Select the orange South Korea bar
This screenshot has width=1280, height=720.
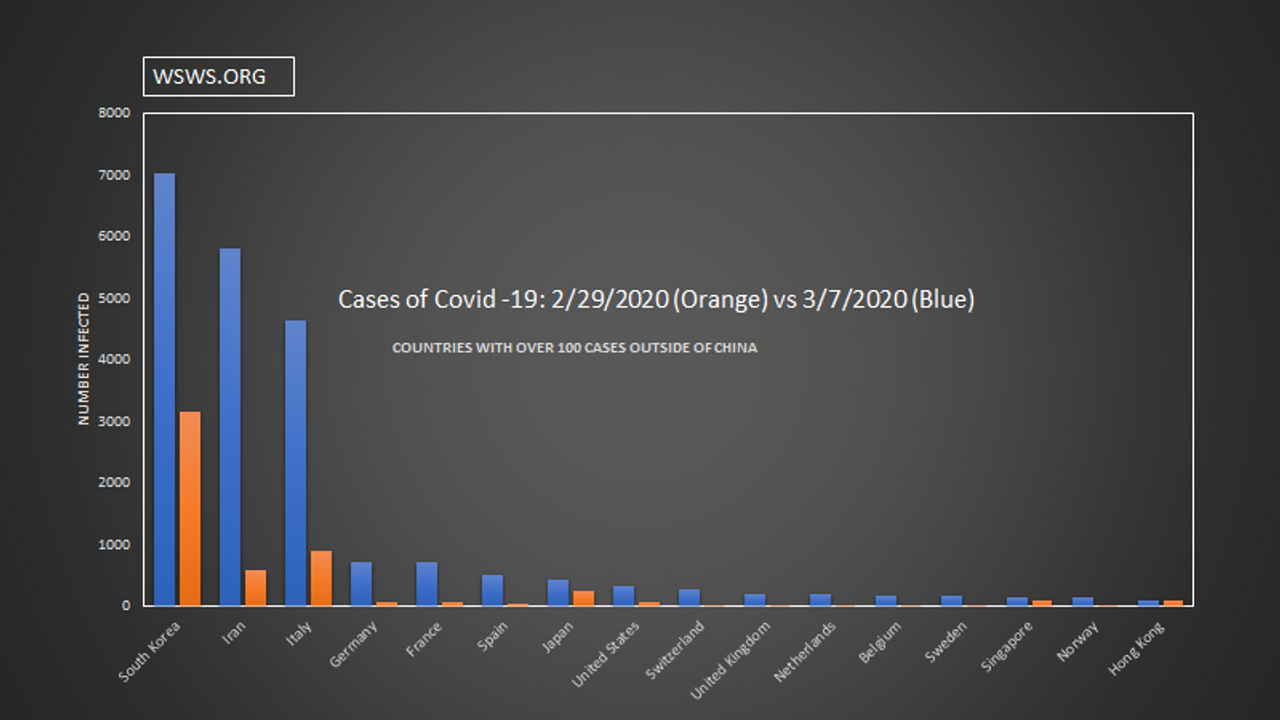coord(189,508)
